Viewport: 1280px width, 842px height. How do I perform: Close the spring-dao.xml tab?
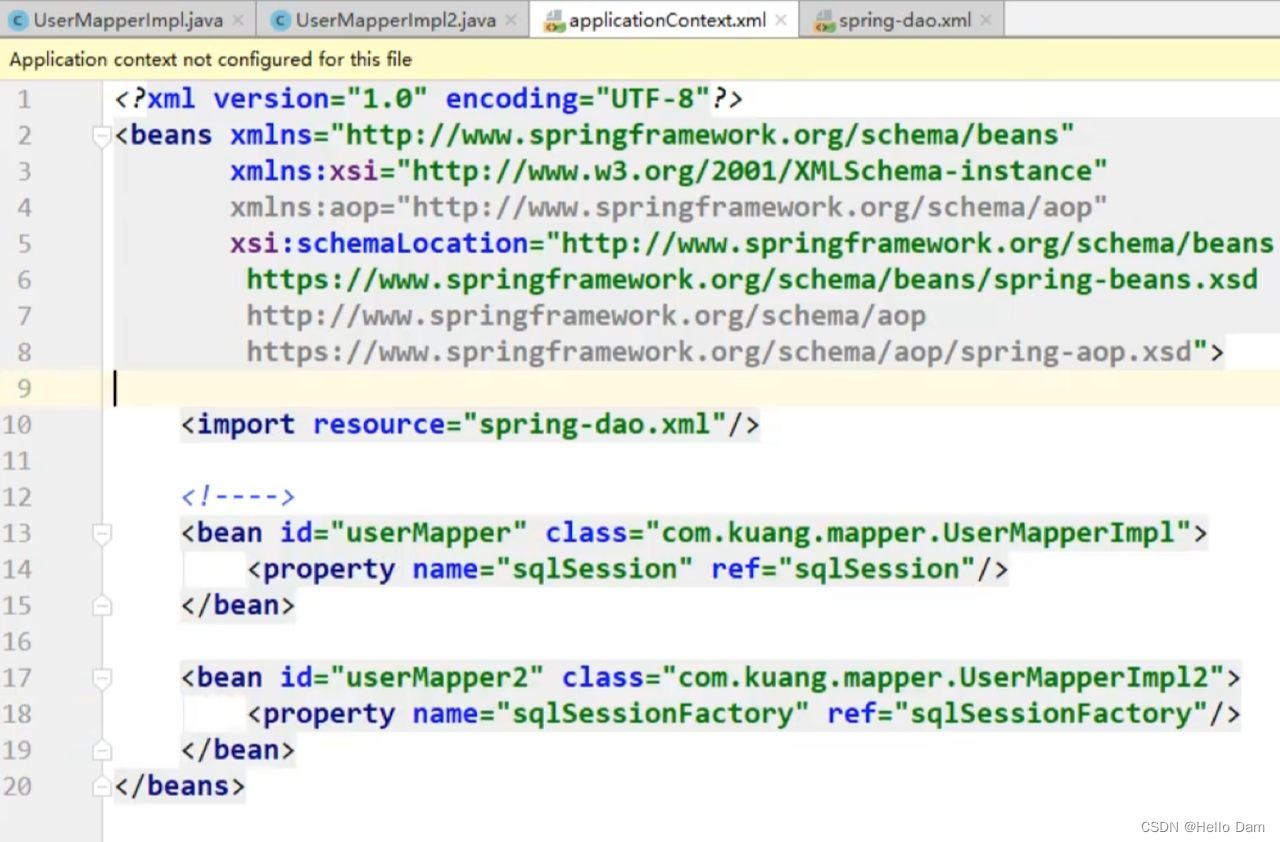985,20
